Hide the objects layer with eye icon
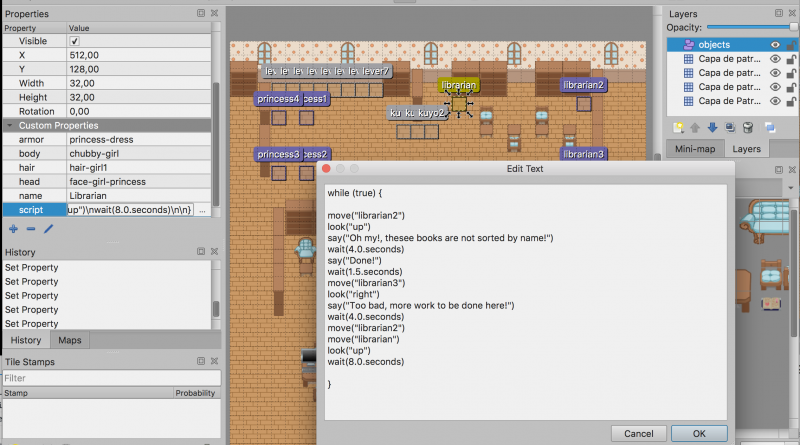The width and height of the screenshot is (800, 445). [x=775, y=45]
